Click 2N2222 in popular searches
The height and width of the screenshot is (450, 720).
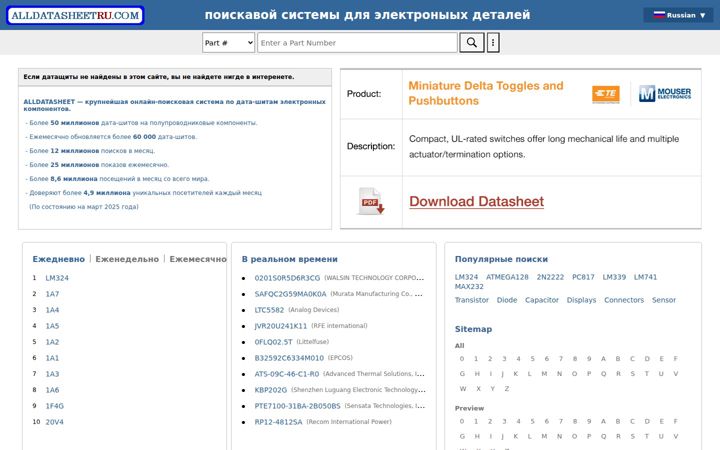click(x=551, y=277)
